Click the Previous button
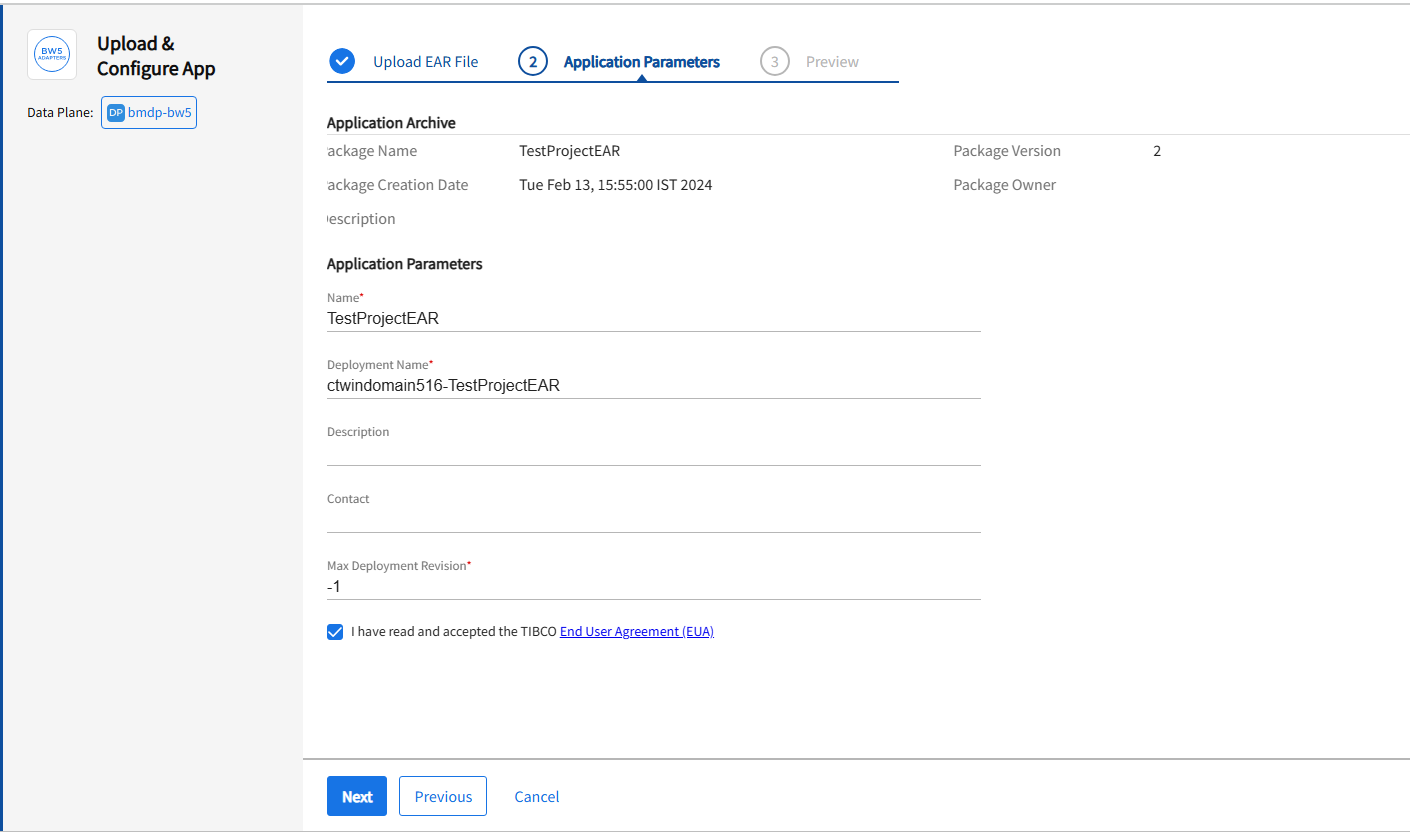The height and width of the screenshot is (832, 1410). 442,796
